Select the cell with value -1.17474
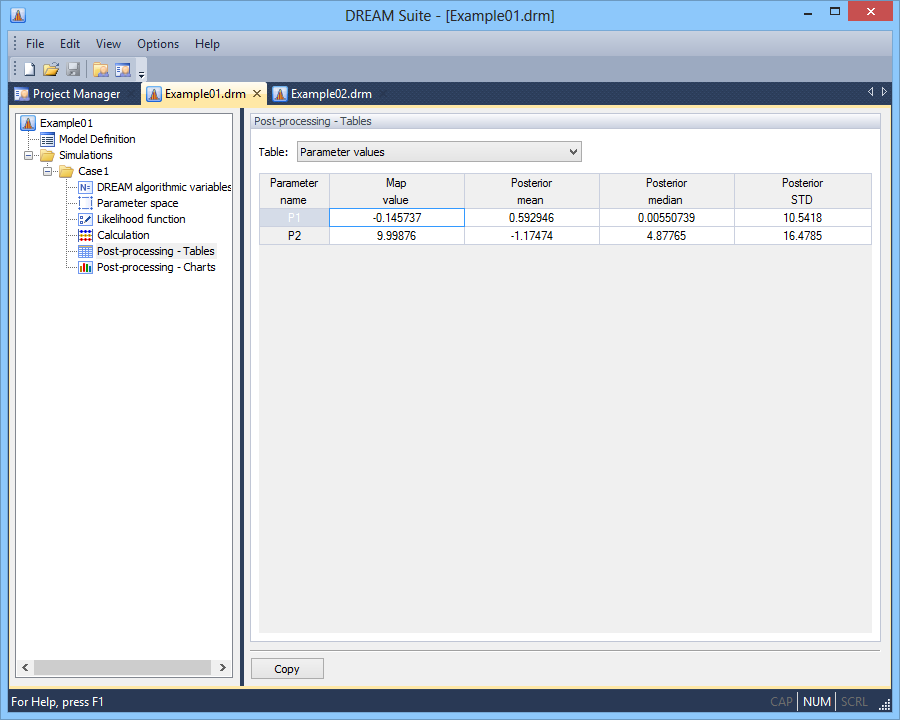The image size is (900, 720). [532, 235]
